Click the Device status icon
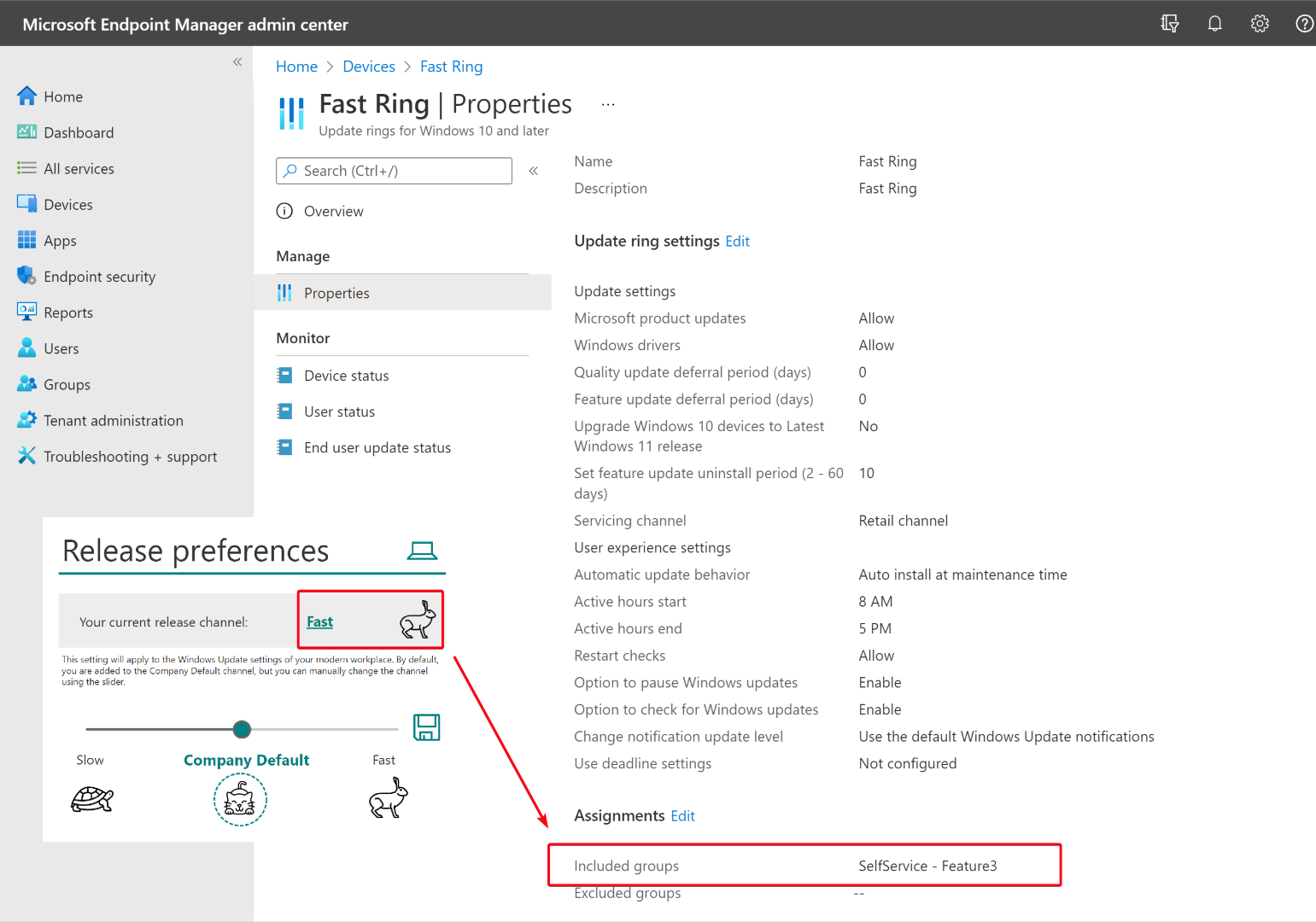 coord(284,375)
